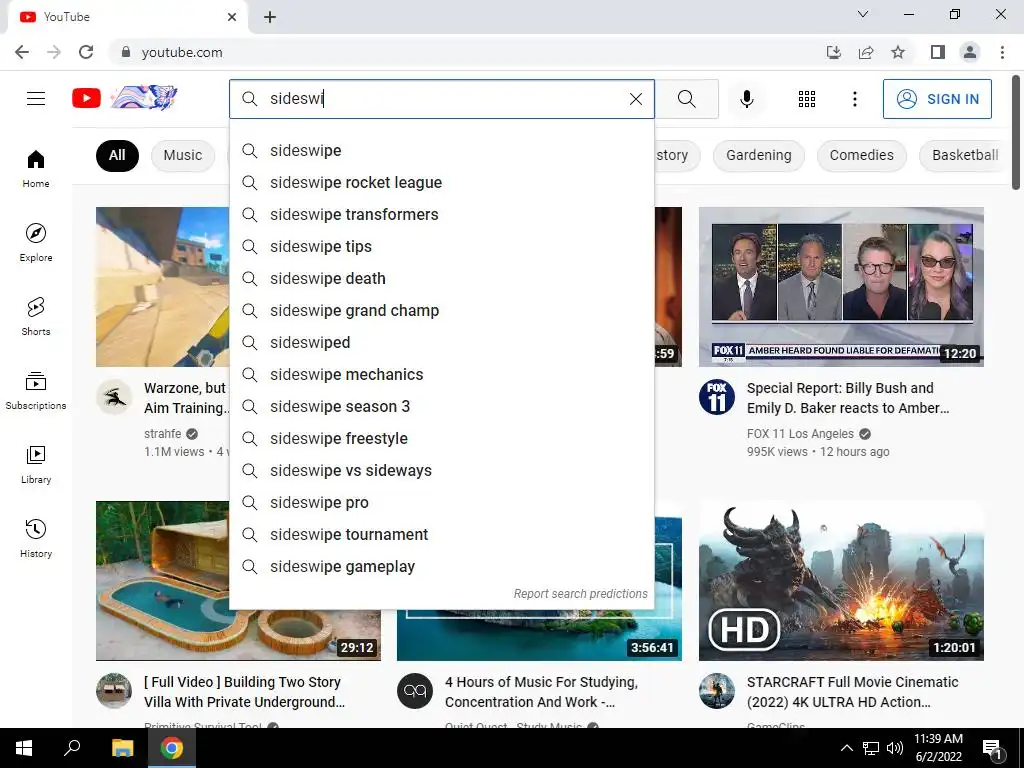Image resolution: width=1024 pixels, height=768 pixels.
Task: Choose 'sideswipe grand champ' suggestion
Action: click(441, 310)
